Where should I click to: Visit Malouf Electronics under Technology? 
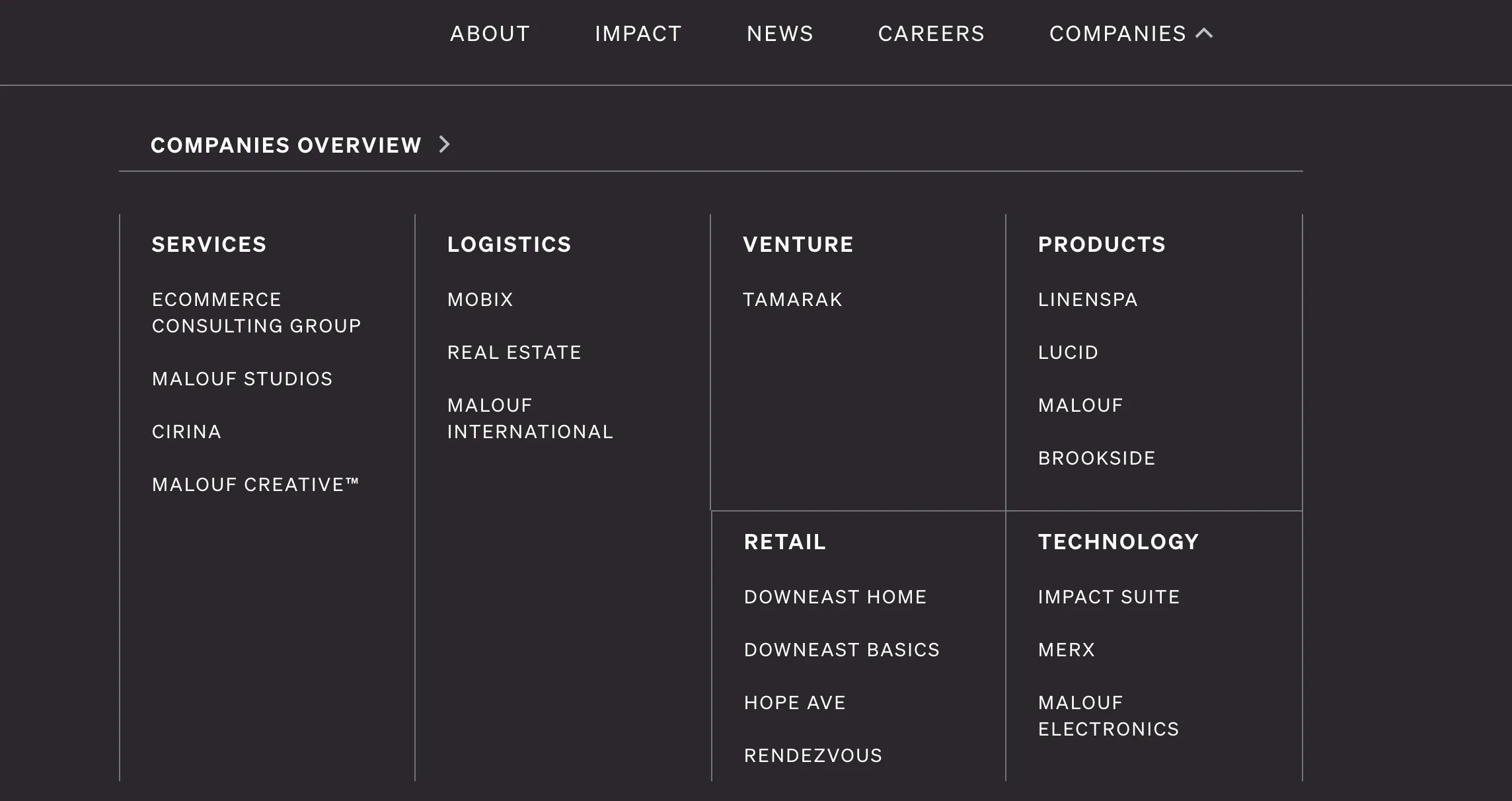(1108, 715)
